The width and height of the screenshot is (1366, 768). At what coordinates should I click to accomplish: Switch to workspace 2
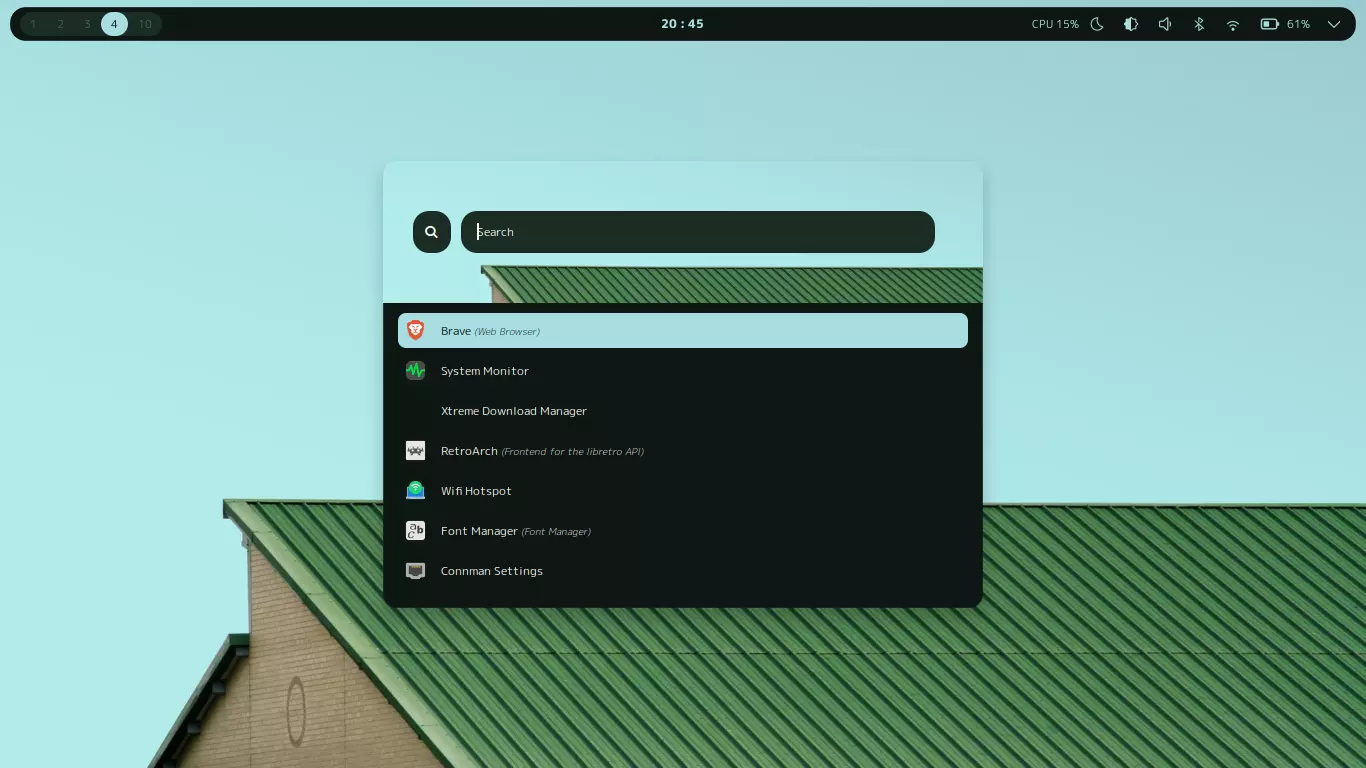pyautogui.click(x=60, y=24)
